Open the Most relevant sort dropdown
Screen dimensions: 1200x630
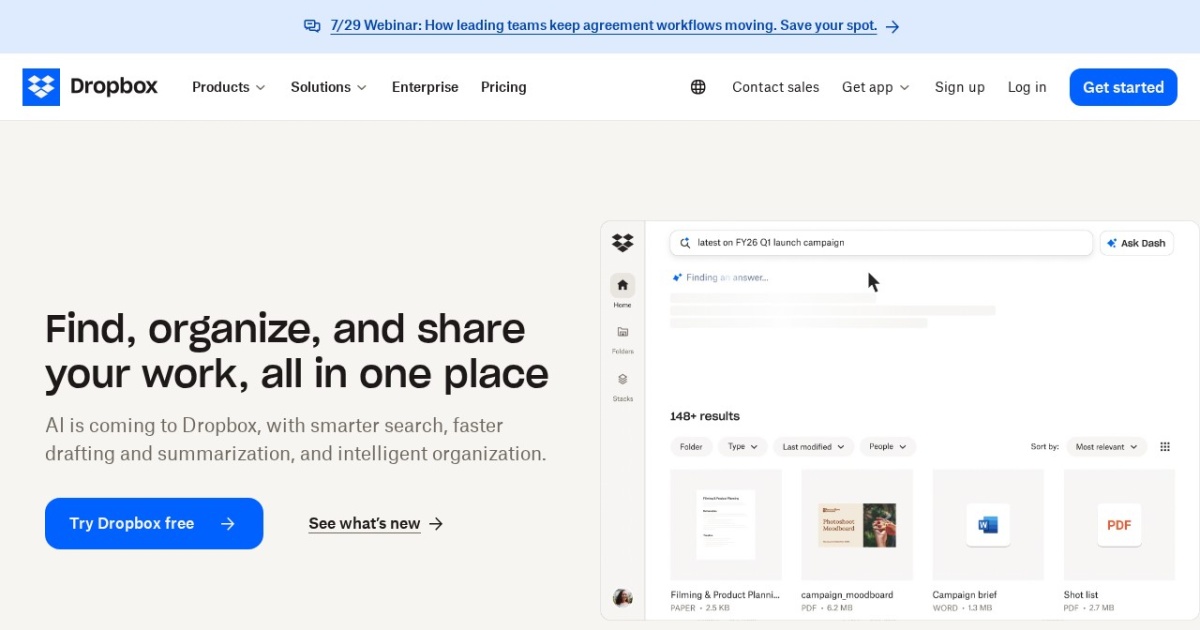click(1107, 447)
